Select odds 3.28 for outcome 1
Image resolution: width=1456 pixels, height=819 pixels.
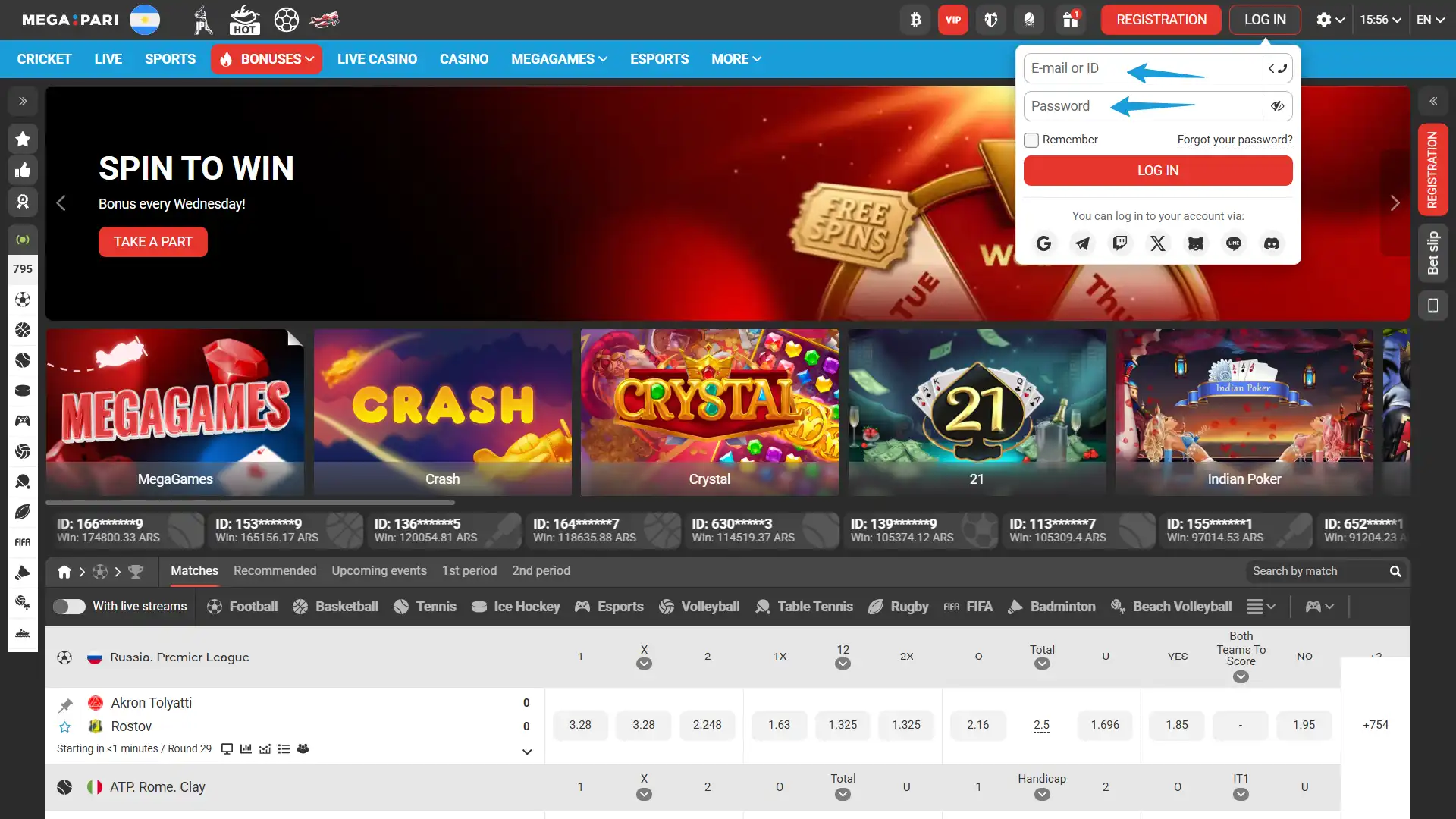(x=580, y=725)
